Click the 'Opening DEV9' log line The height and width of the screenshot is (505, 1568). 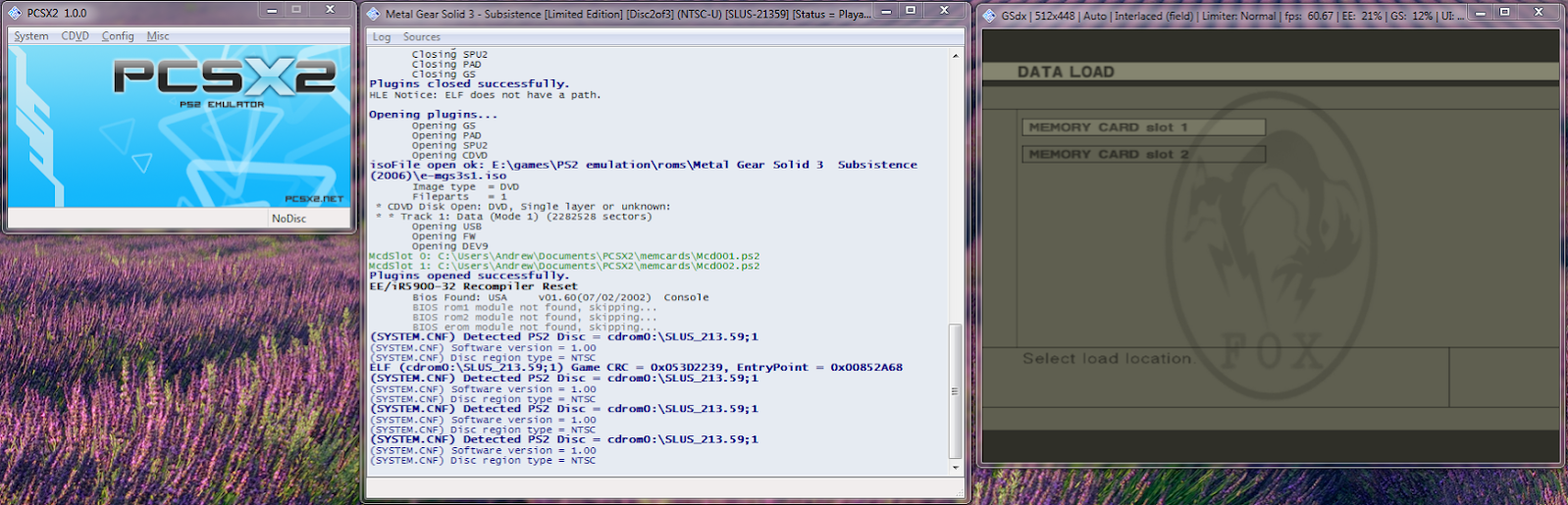pos(449,246)
